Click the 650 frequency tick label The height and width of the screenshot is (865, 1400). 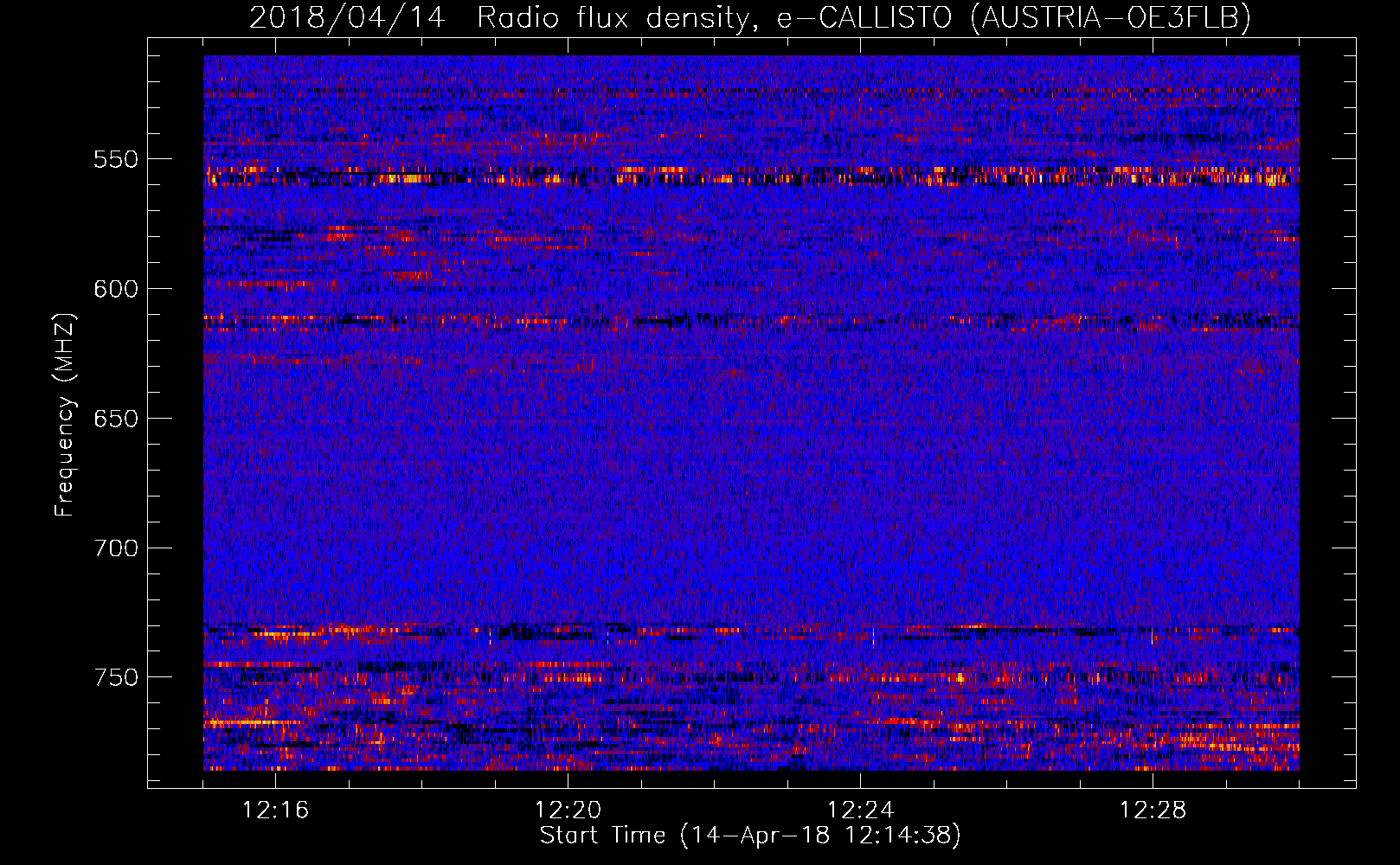(116, 419)
